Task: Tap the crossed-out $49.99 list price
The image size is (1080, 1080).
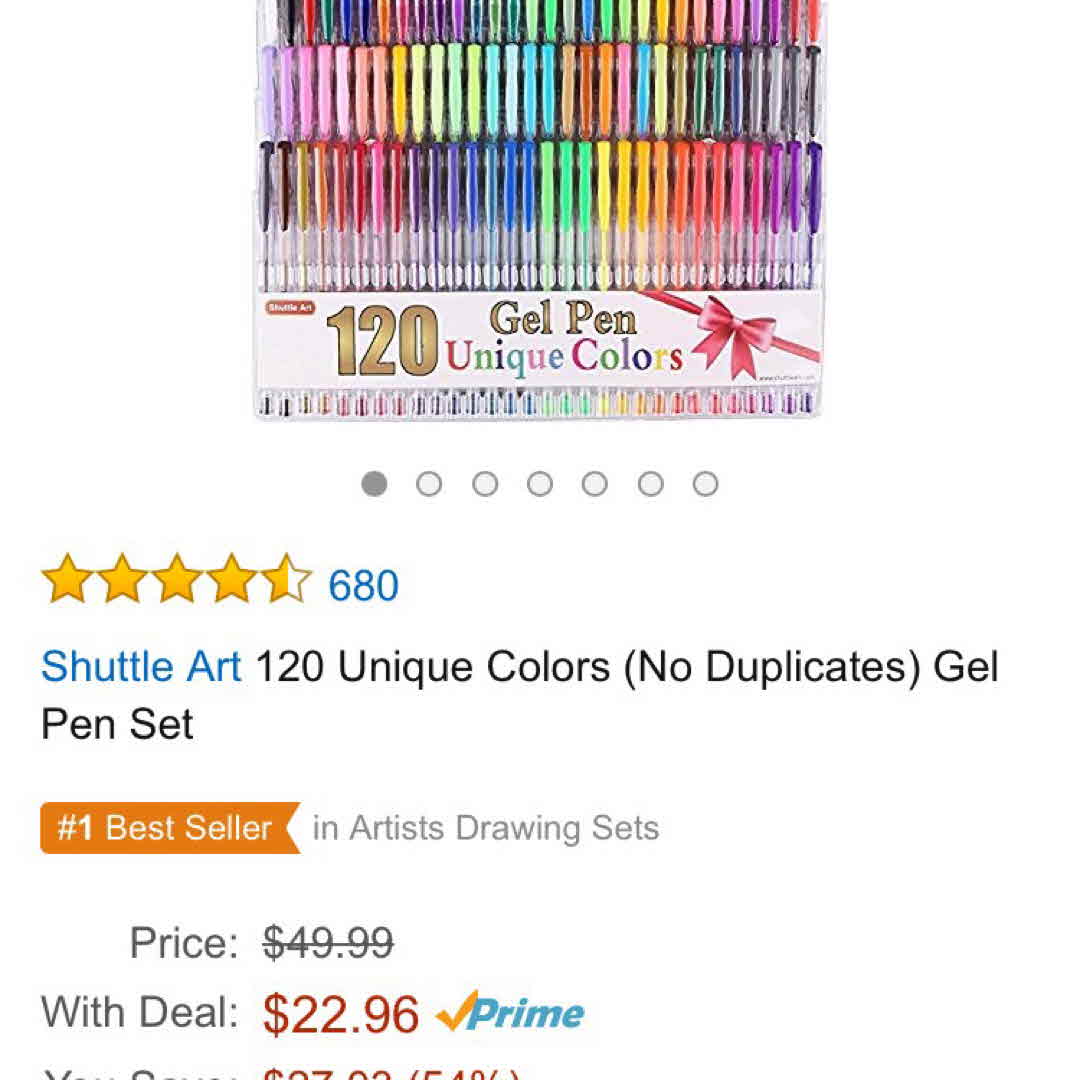Action: (328, 942)
